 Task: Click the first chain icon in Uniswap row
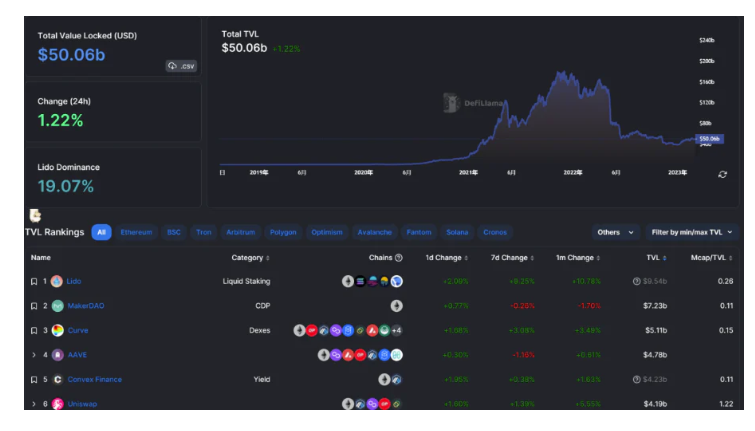(348, 404)
